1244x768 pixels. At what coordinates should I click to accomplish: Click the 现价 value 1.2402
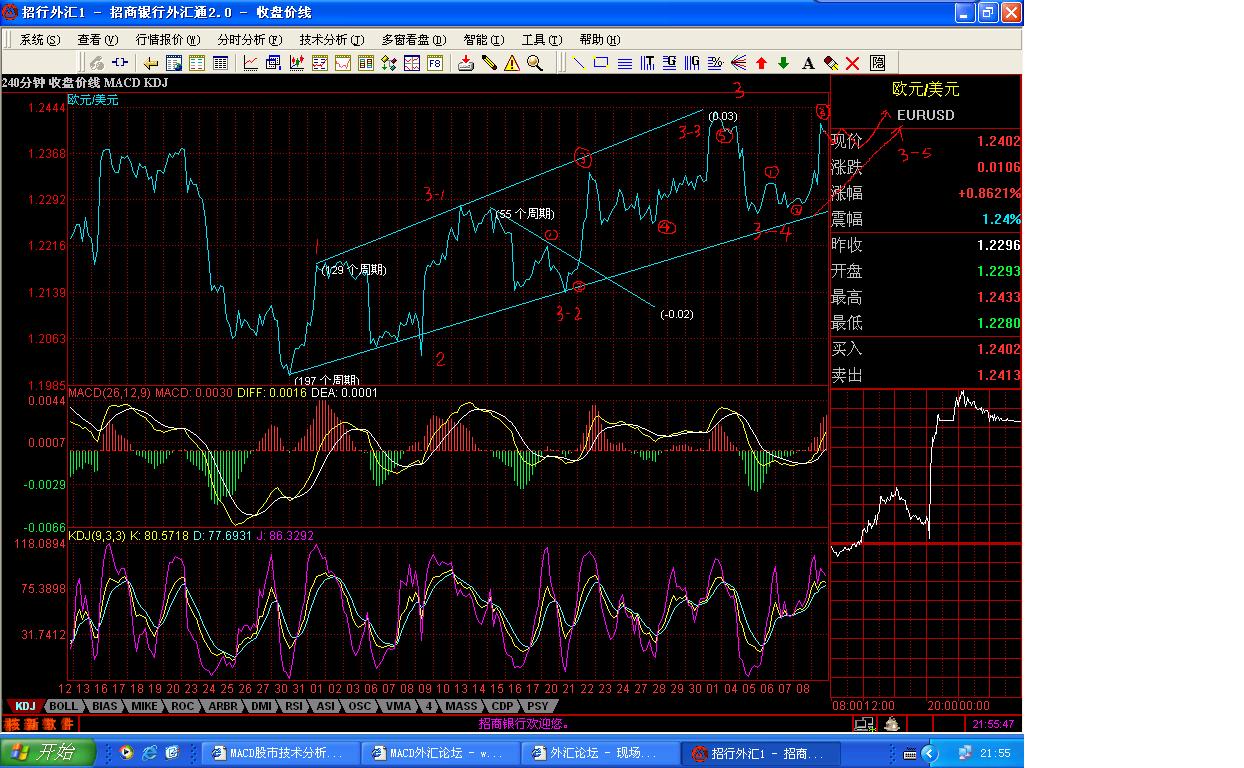(999, 141)
